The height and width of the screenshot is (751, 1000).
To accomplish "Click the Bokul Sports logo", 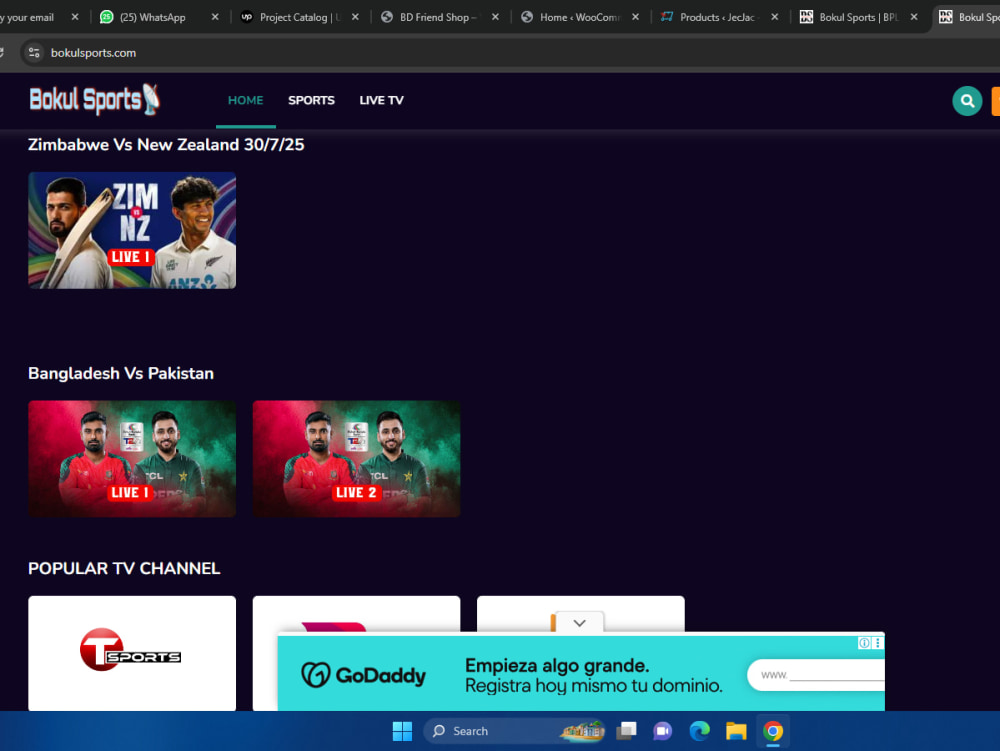I will (94, 100).
